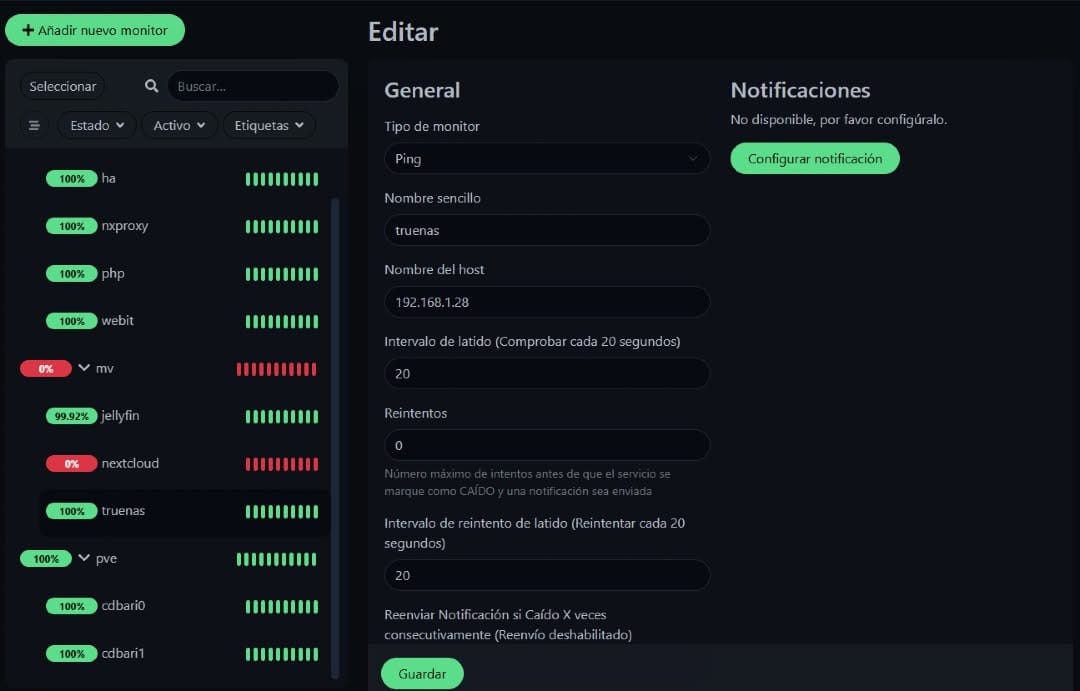This screenshot has height=691, width=1080.
Task: Click the 100% badge beside nxproxy
Action: (72, 226)
